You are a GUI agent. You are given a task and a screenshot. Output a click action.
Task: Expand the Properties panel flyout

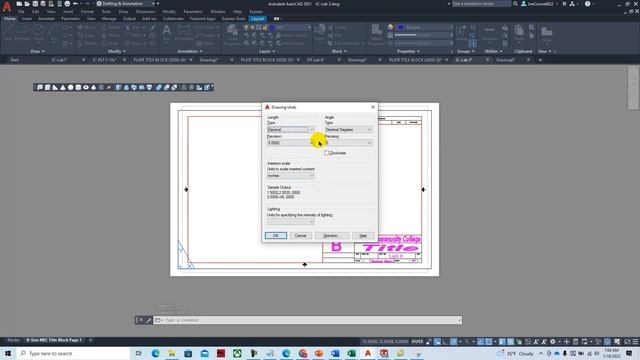[x=409, y=51]
